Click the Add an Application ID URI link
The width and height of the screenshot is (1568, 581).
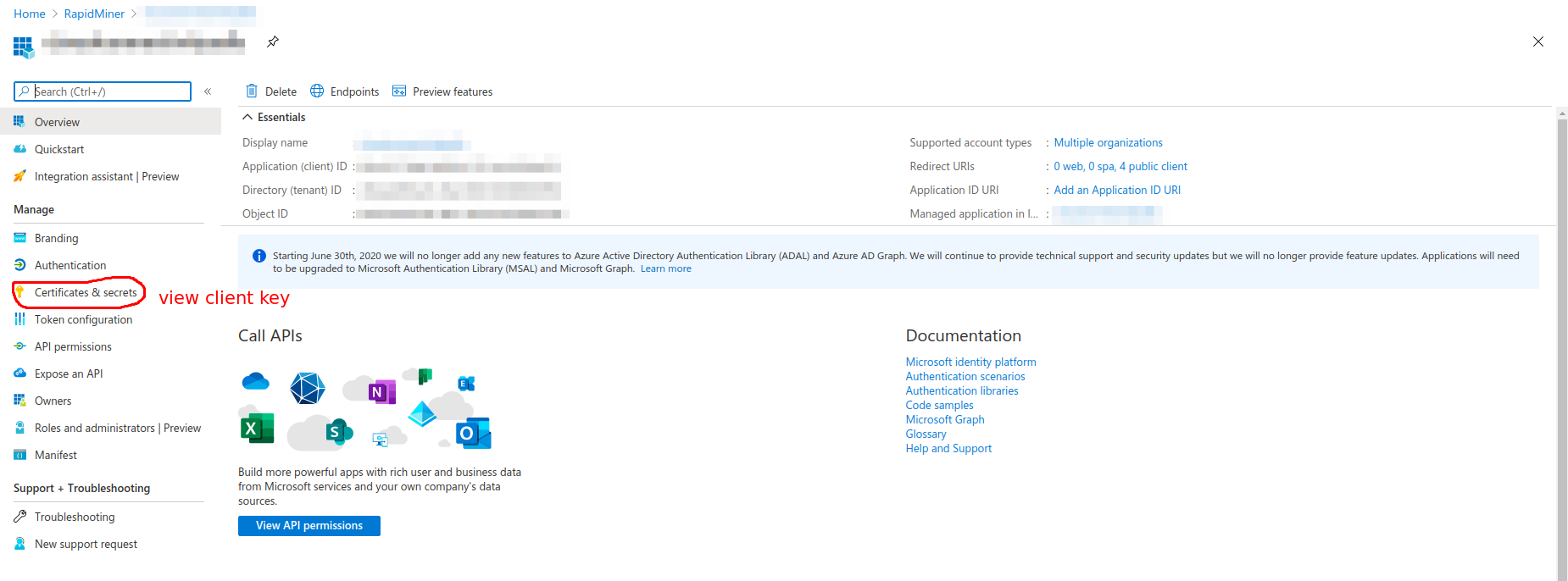pos(1116,190)
